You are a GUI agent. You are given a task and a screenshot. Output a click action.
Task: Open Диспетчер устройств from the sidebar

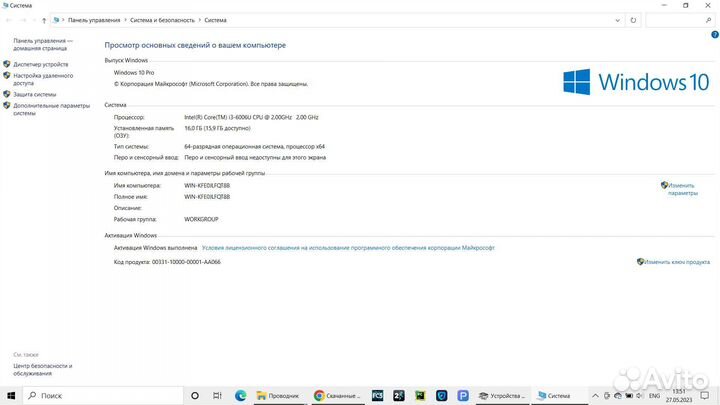[40, 64]
